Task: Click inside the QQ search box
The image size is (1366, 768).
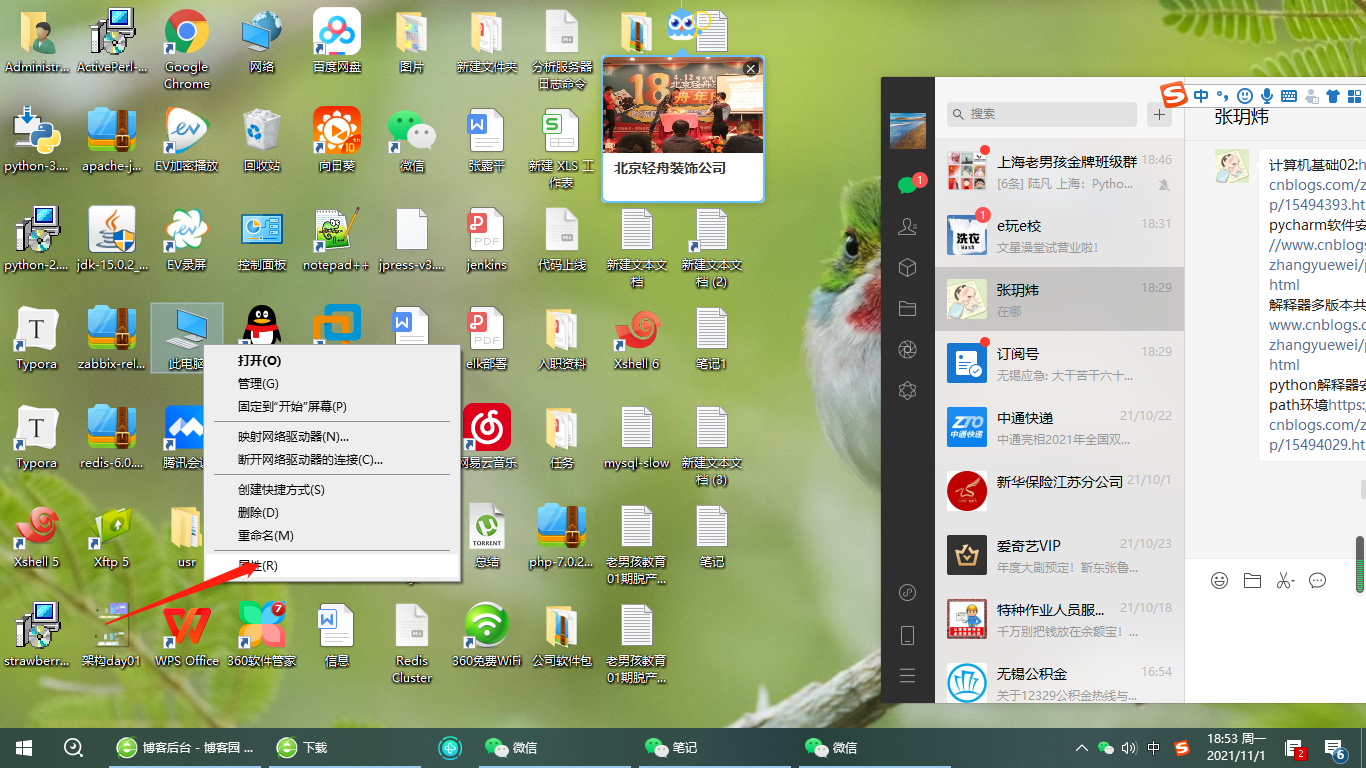Action: click(x=1040, y=114)
